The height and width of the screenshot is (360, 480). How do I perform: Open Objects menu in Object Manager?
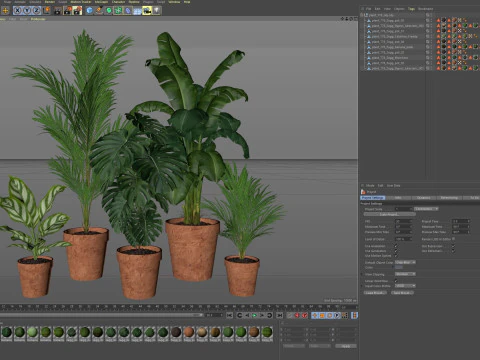pyautogui.click(x=399, y=9)
